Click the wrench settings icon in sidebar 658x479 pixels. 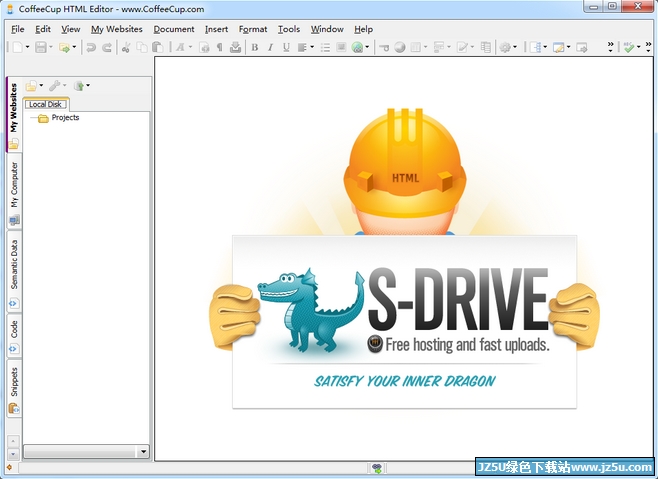pos(55,86)
